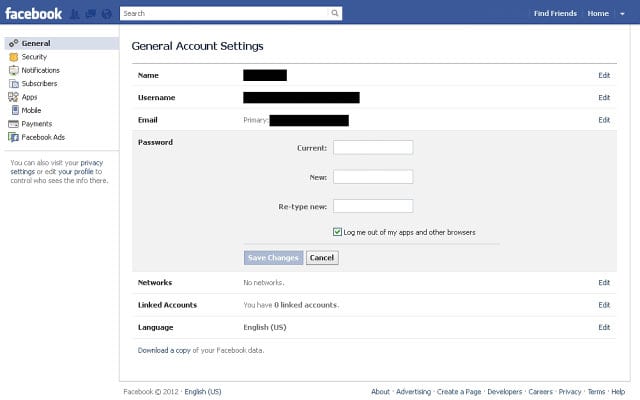The width and height of the screenshot is (640, 400).
Task: Open privacy settings link in sidebar
Action: 91,162
